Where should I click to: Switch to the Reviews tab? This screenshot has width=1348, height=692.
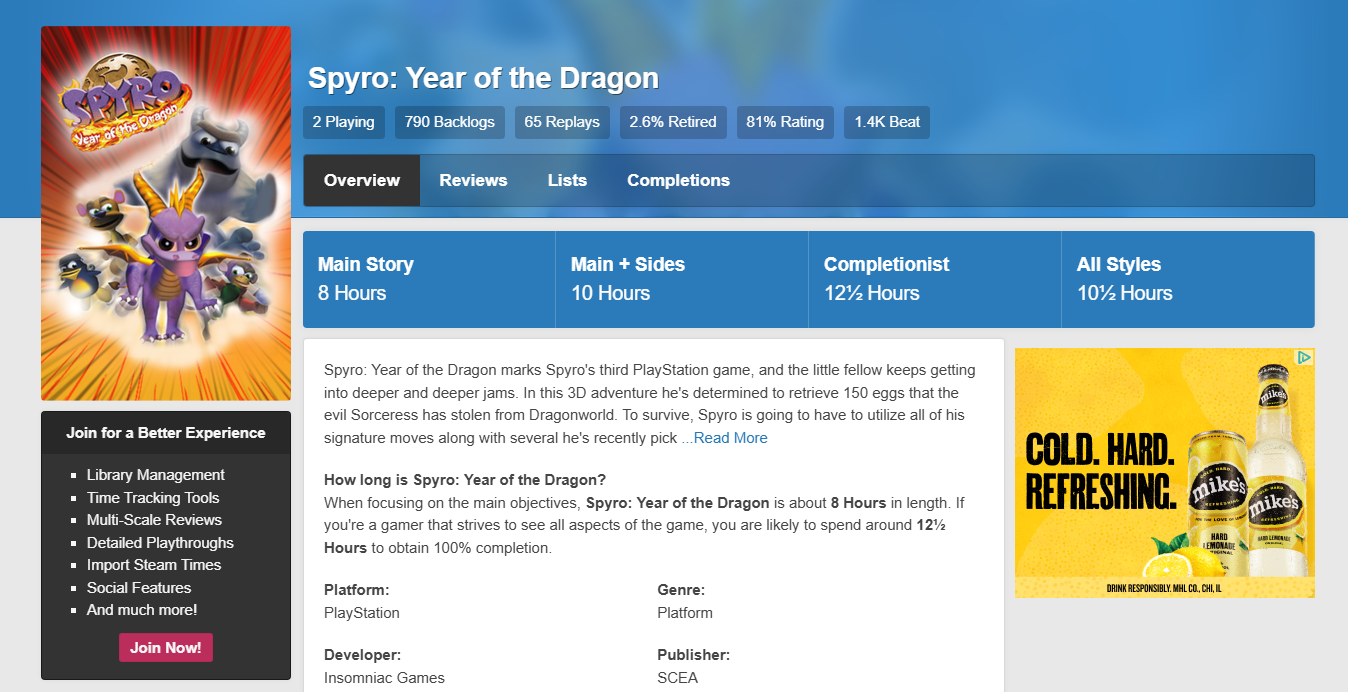pyautogui.click(x=473, y=180)
